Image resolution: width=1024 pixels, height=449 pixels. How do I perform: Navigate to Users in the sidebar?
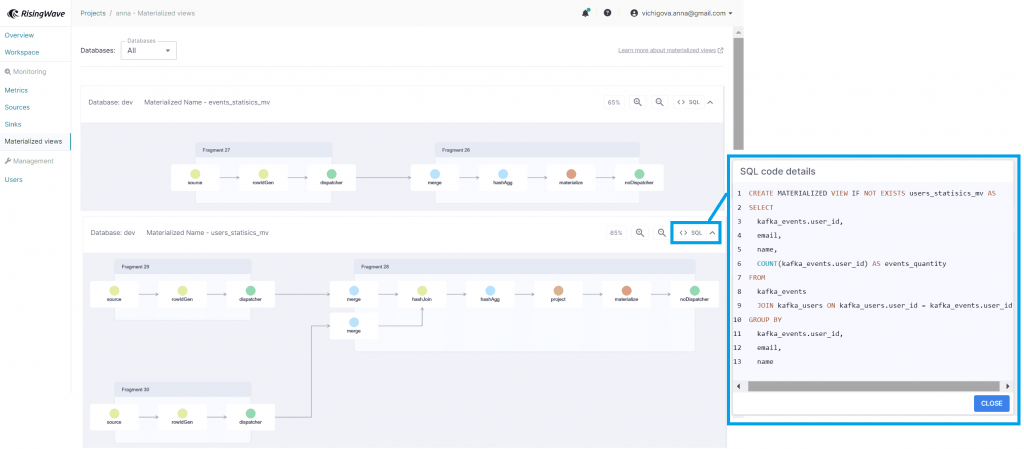(13, 179)
